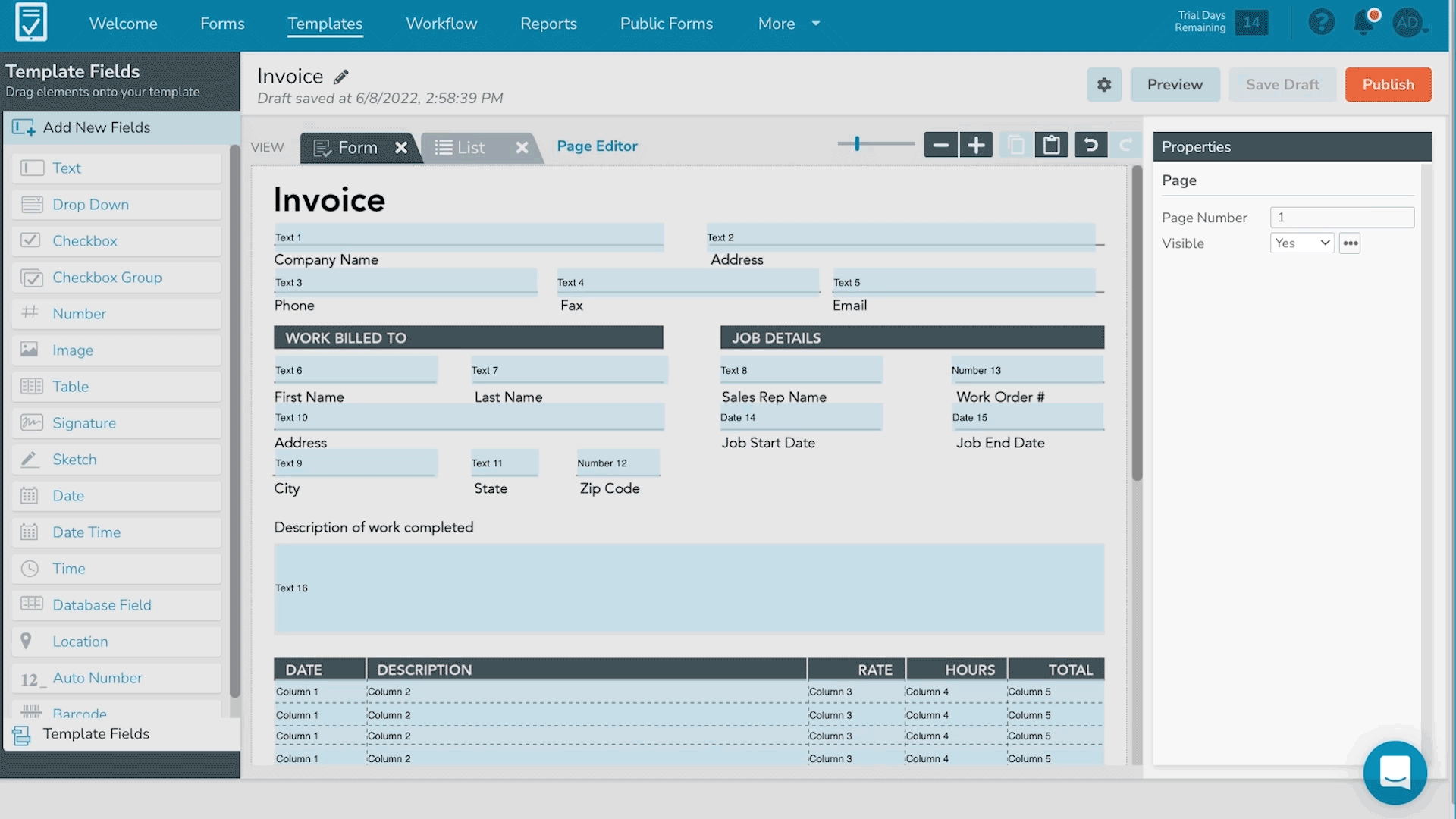Click the Publish button
Viewport: 1456px width, 819px height.
pyautogui.click(x=1388, y=85)
